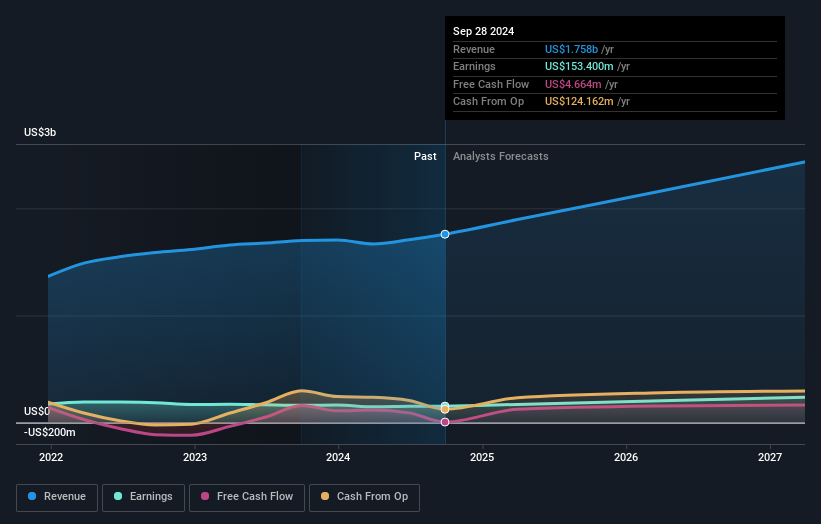
Task: Click the 2027 x-axis label
Action: 770,457
